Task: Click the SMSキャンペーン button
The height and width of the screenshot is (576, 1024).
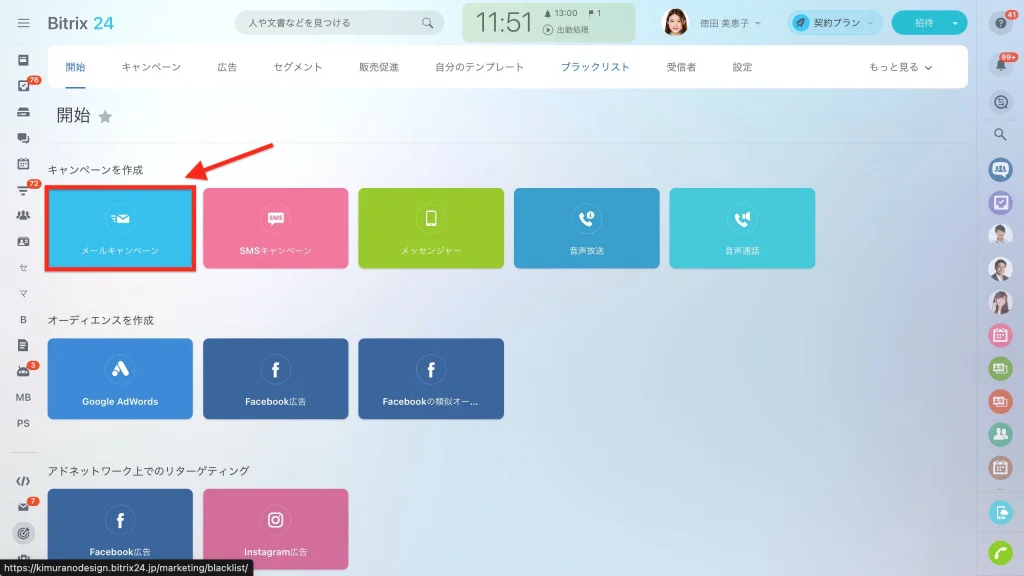Action: pos(276,229)
